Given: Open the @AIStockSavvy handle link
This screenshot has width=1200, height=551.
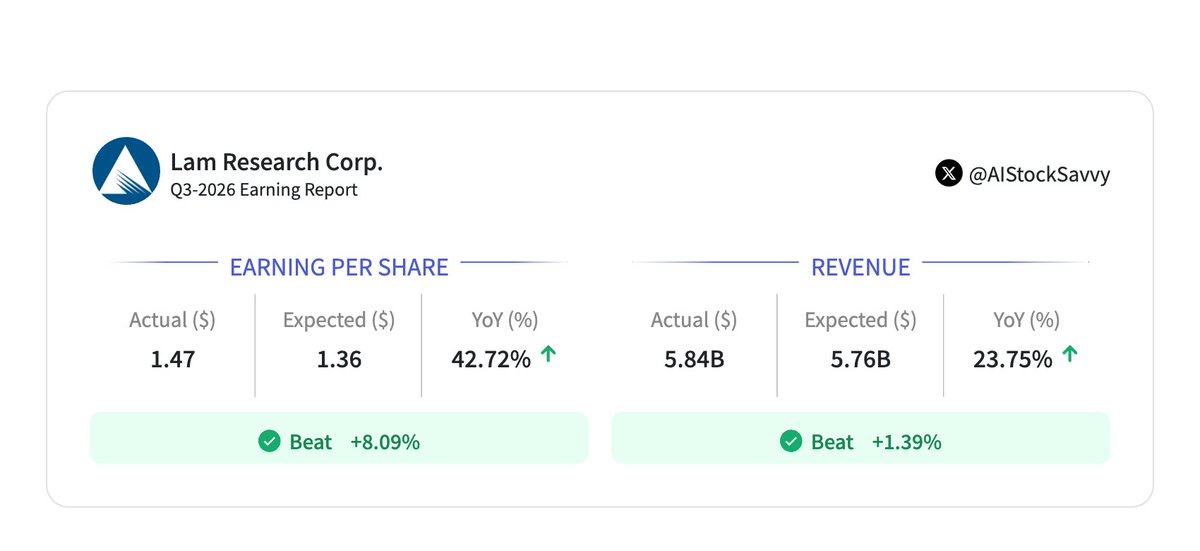Looking at the screenshot, I should 1040,174.
